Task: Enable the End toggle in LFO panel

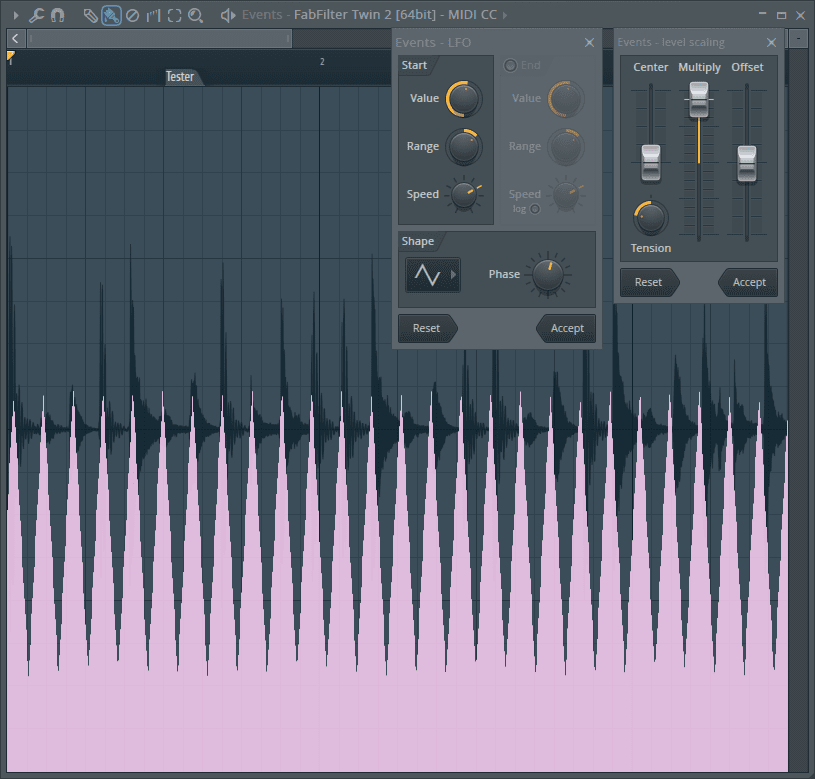Action: tap(510, 65)
